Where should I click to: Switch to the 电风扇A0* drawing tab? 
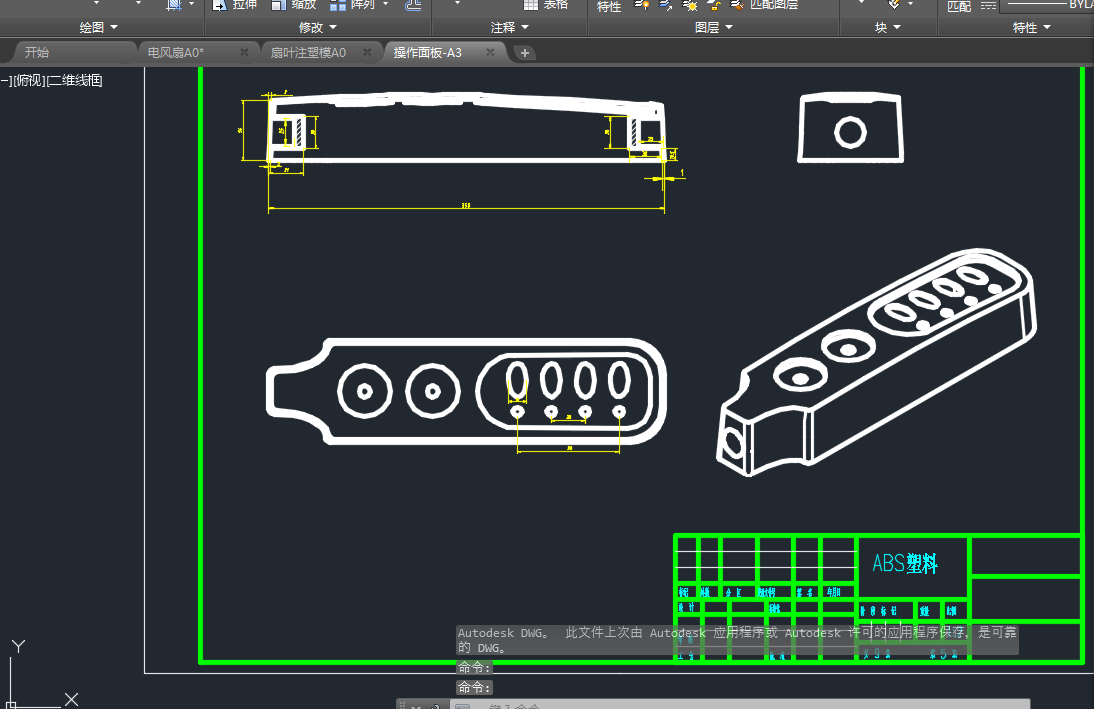(176, 52)
